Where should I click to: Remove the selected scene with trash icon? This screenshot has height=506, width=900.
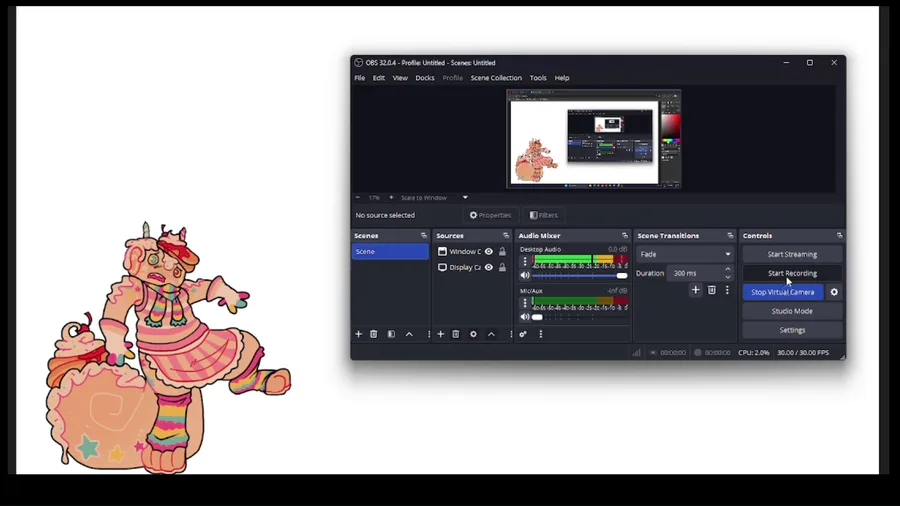click(x=374, y=334)
